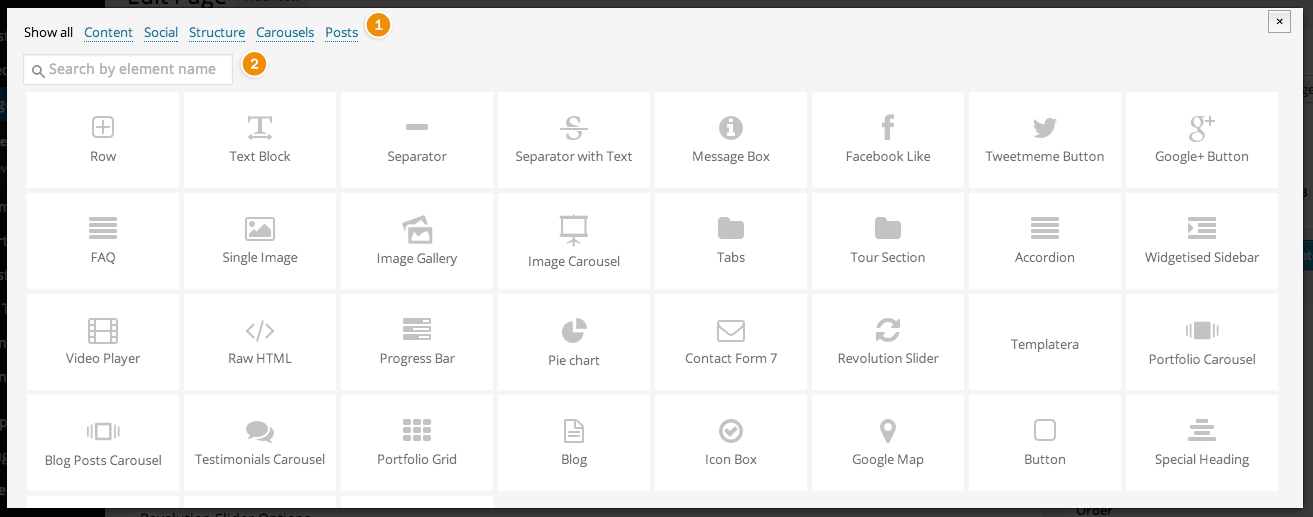
Task: Insert the Facebook Like button element
Action: click(x=888, y=139)
